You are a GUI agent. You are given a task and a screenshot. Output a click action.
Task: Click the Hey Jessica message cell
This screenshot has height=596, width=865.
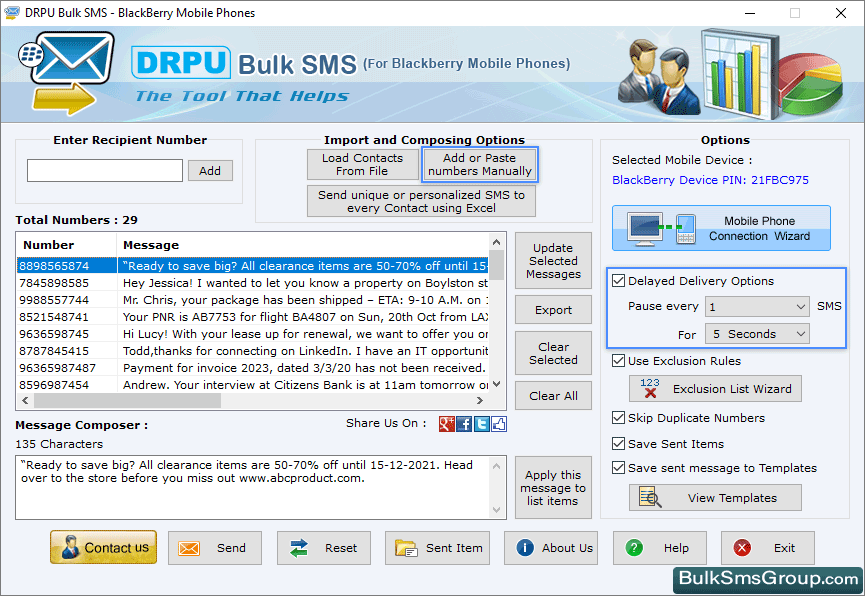click(x=303, y=283)
